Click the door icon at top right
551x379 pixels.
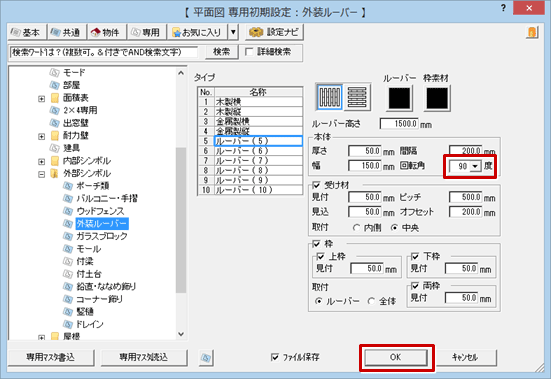click(x=532, y=32)
